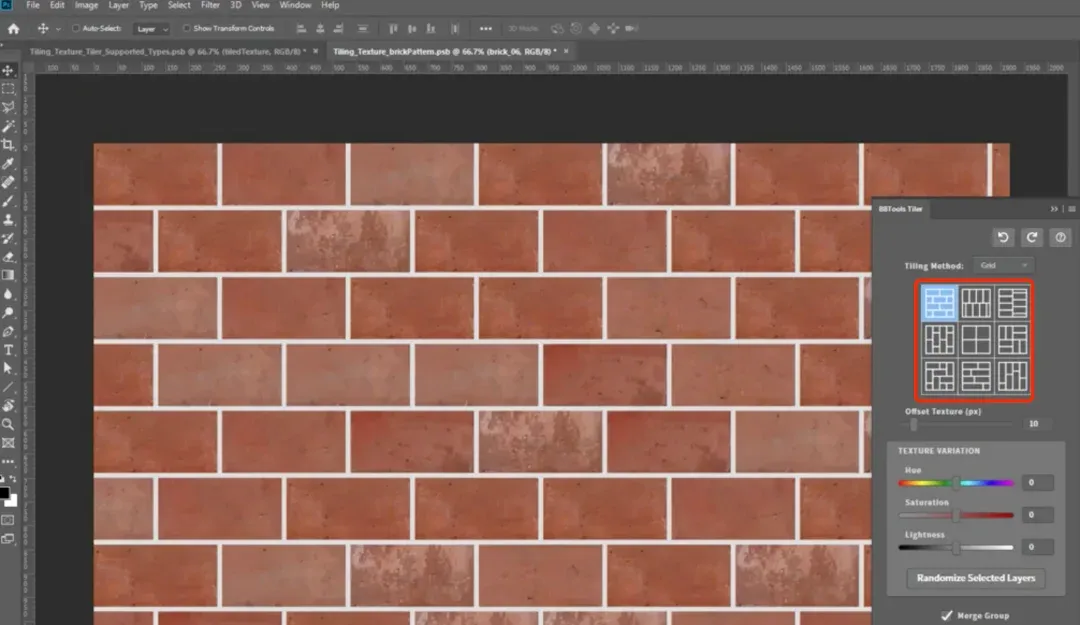The image size is (1080, 625).
Task: Choose the running bond brick tiling pattern
Action: pyautogui.click(x=939, y=303)
